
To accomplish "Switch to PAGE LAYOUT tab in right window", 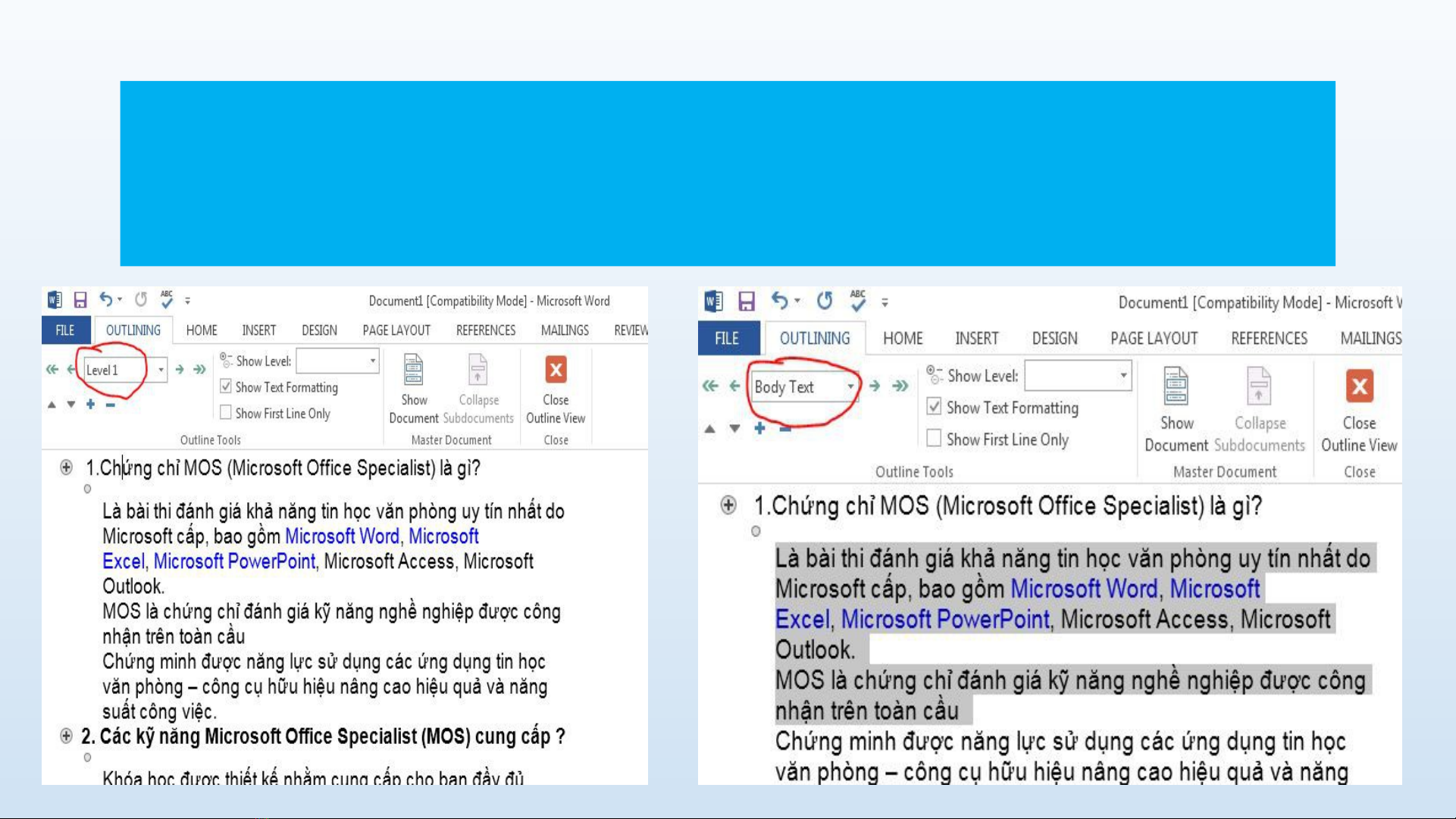I will point(1154,339).
